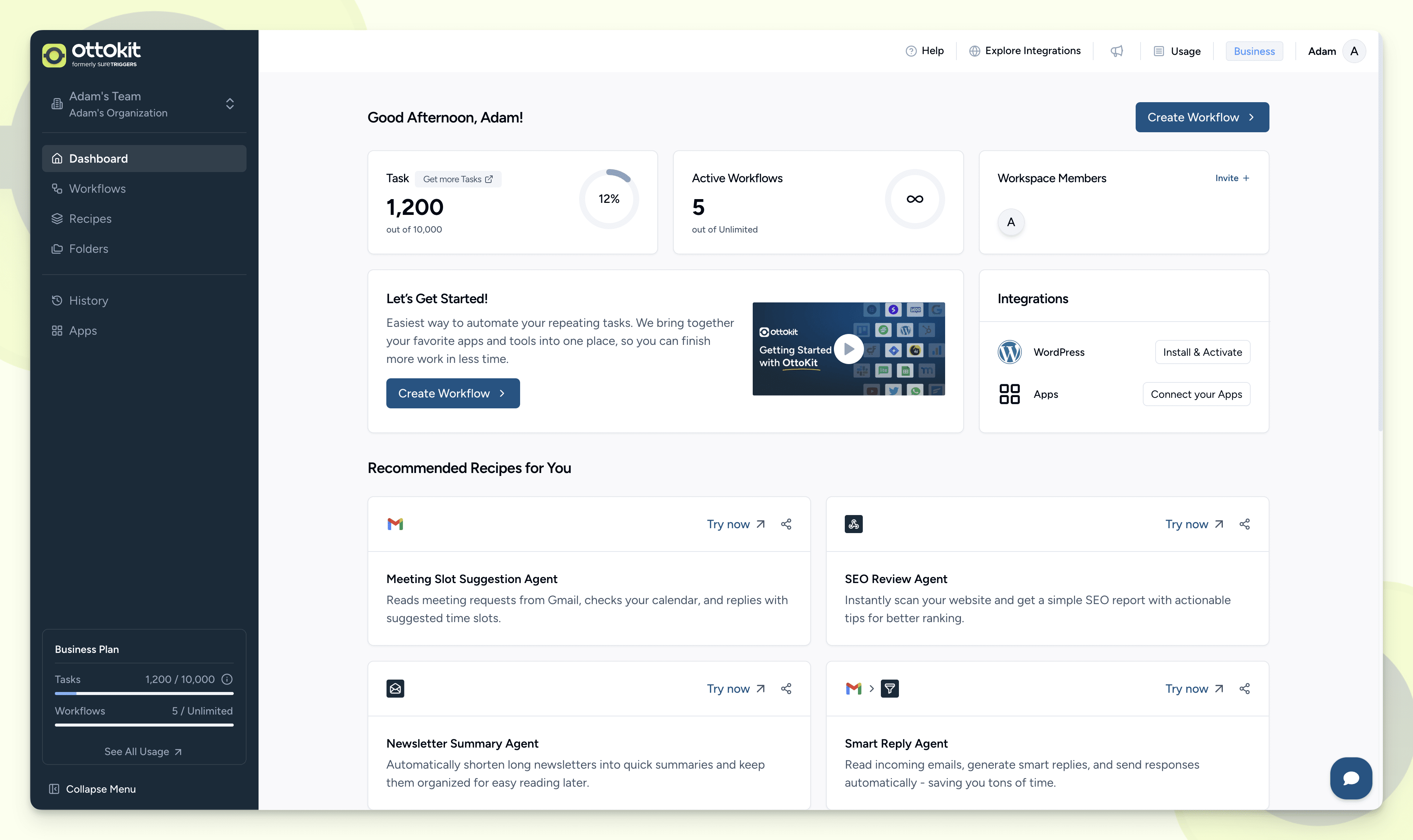Screen dimensions: 1413x840
Task: Share the Meeting Slot Suggestion Agent recipe
Action: tap(786, 524)
